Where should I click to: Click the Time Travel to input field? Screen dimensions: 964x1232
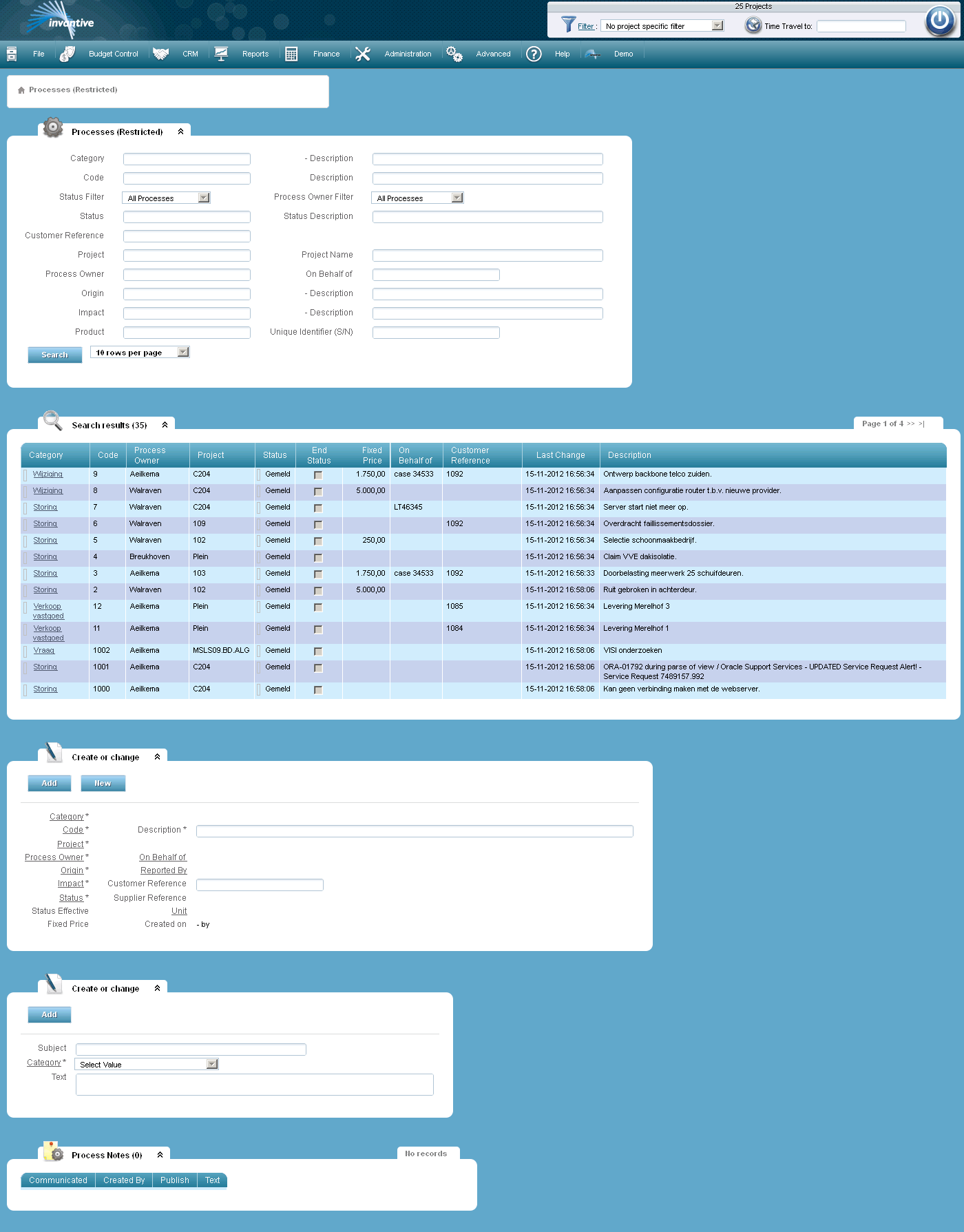pyautogui.click(x=861, y=26)
